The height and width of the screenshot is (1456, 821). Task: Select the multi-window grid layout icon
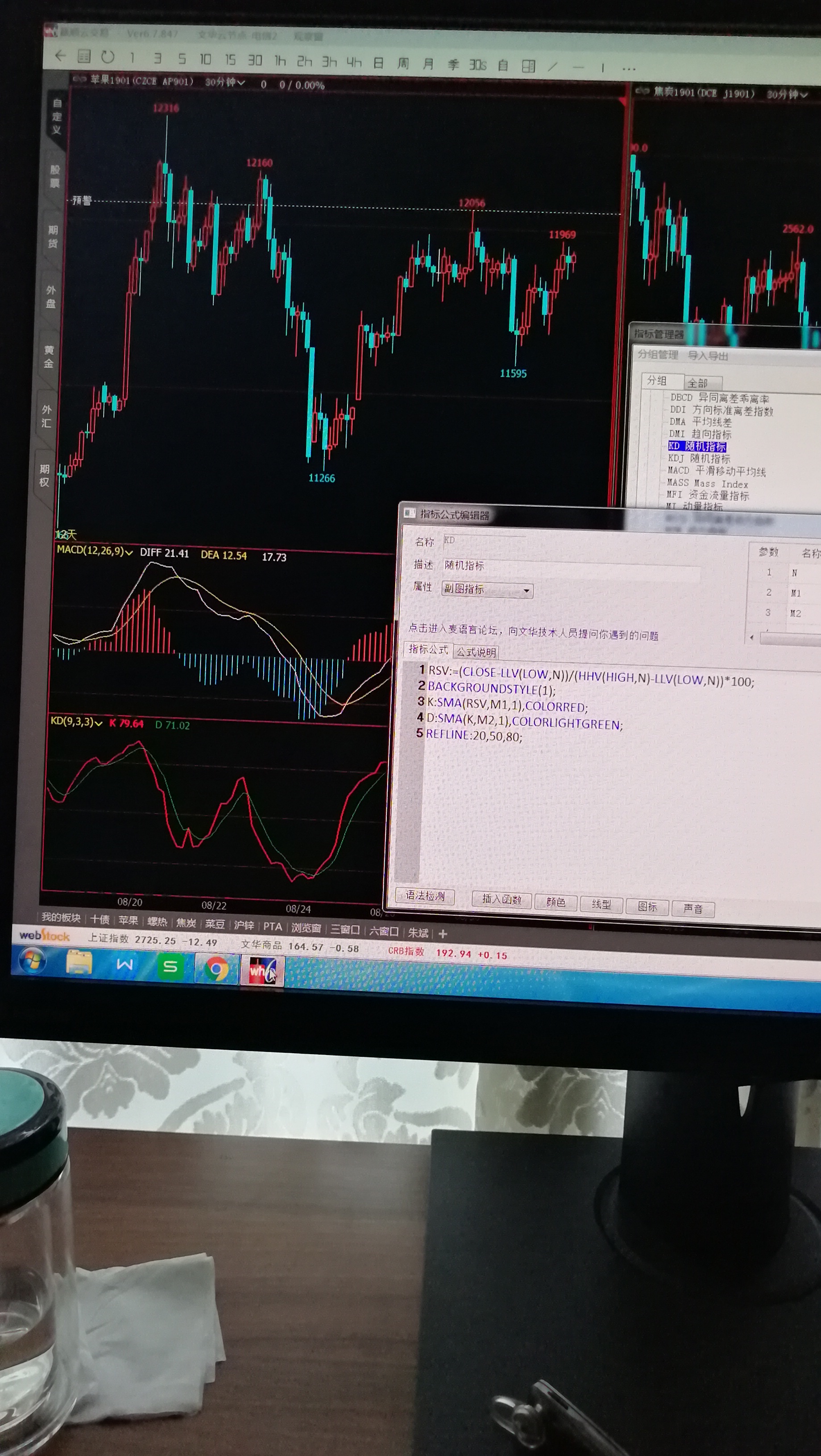coord(528,66)
